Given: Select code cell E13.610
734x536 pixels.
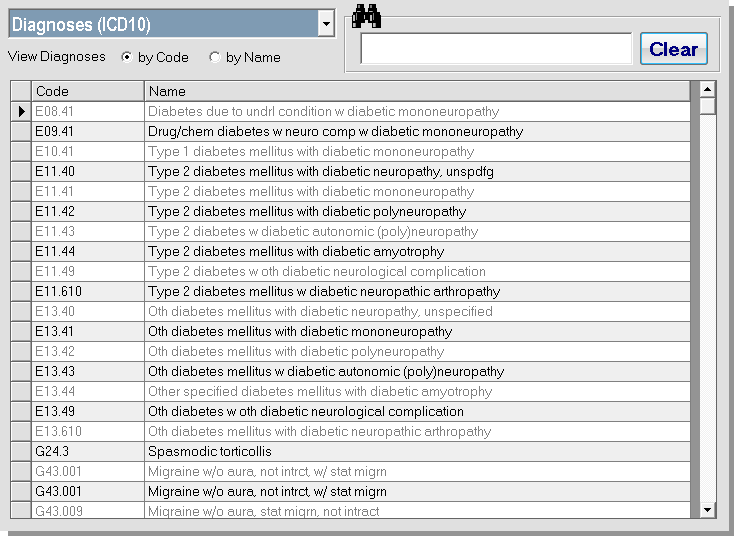Looking at the screenshot, I should coord(88,431).
